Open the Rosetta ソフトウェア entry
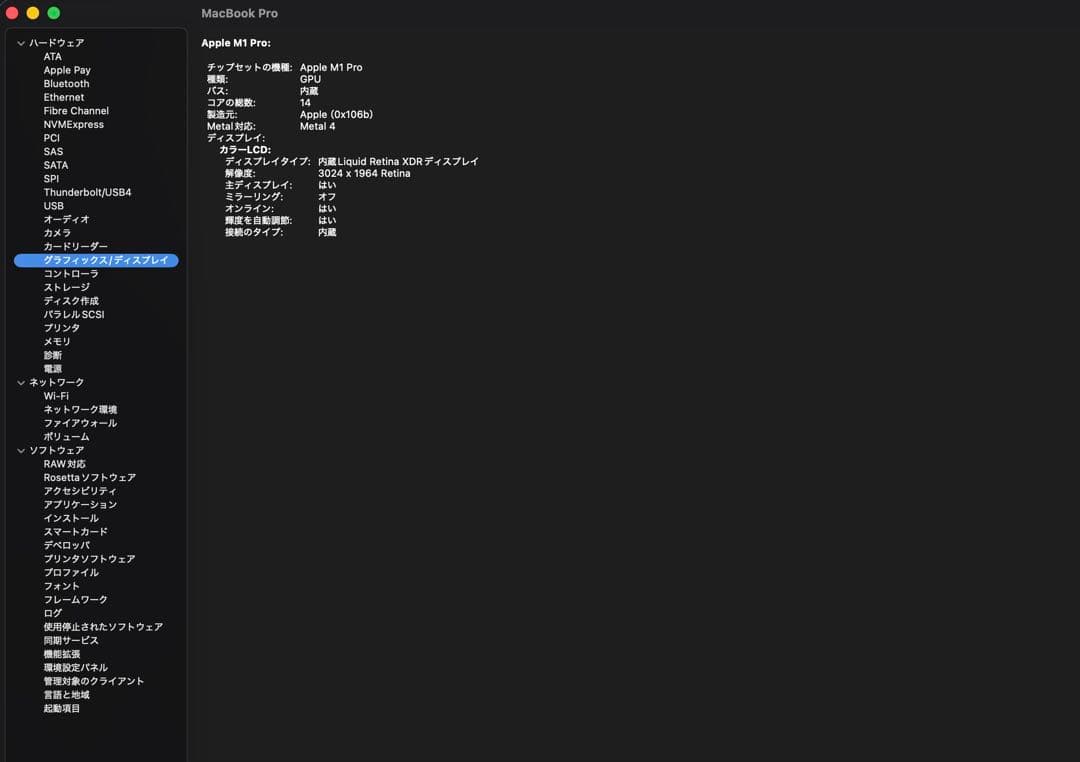Viewport: 1080px width, 762px height. click(89, 477)
